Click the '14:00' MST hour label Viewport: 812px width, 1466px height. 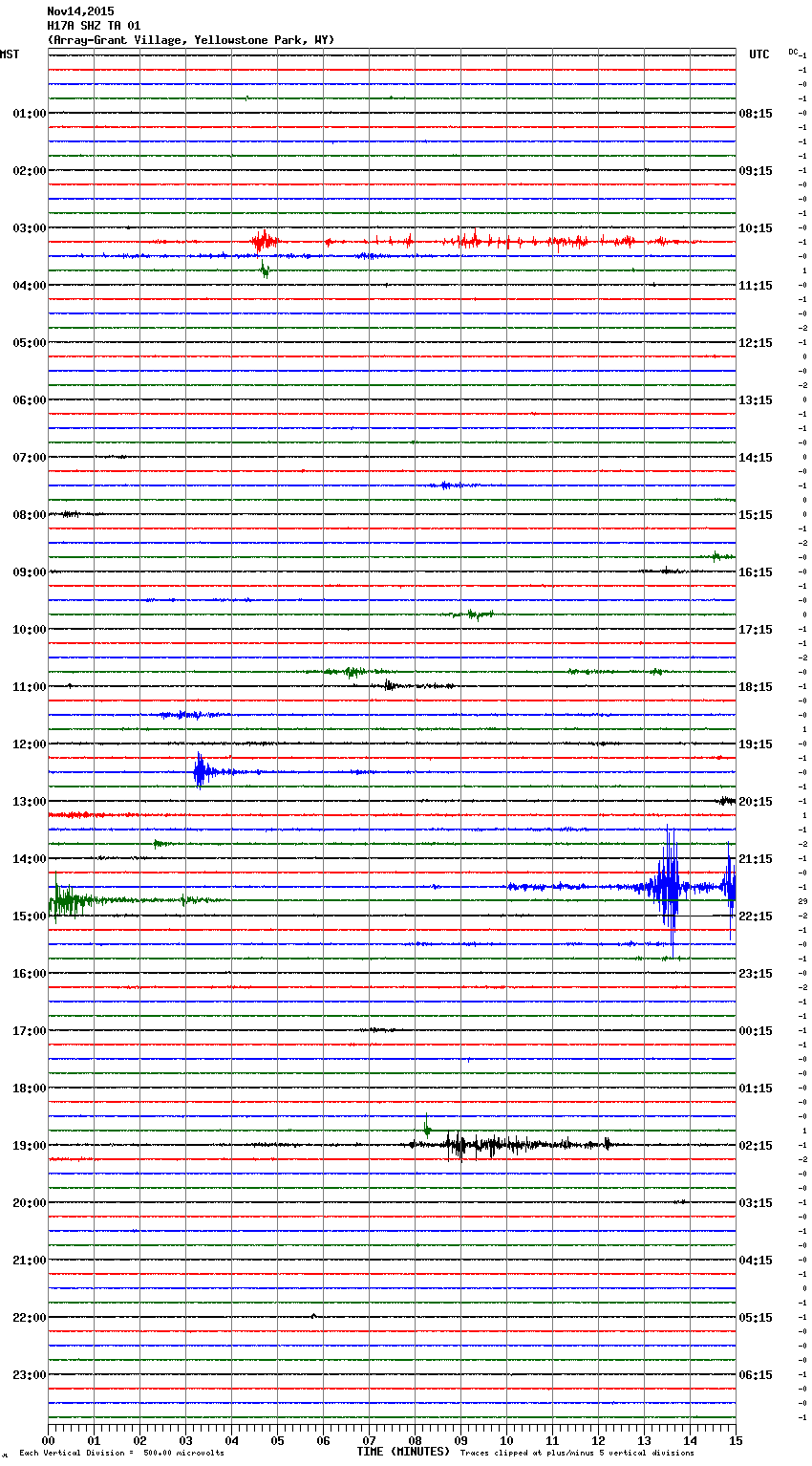pos(29,859)
